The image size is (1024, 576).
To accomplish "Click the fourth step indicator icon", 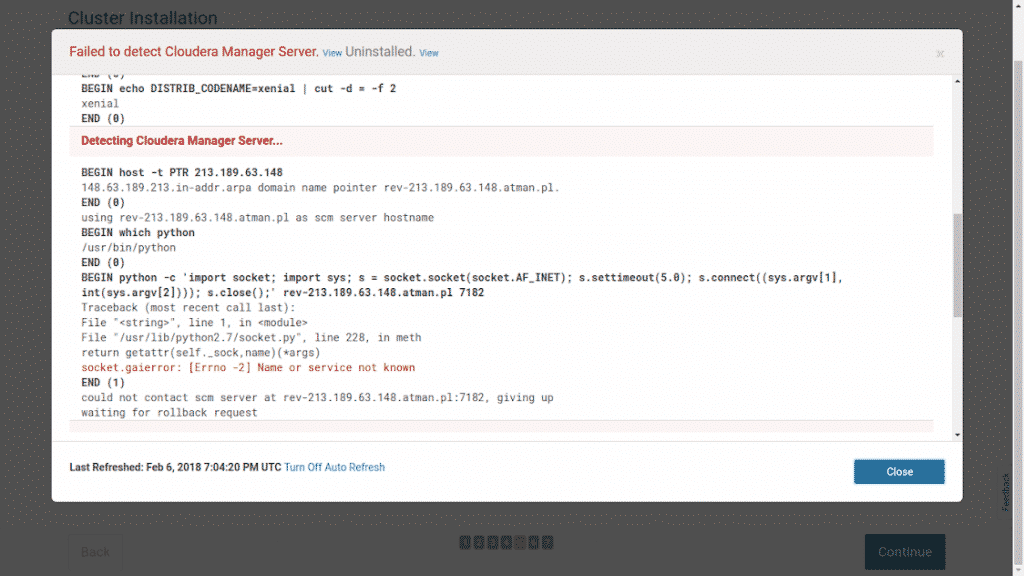I will point(505,542).
